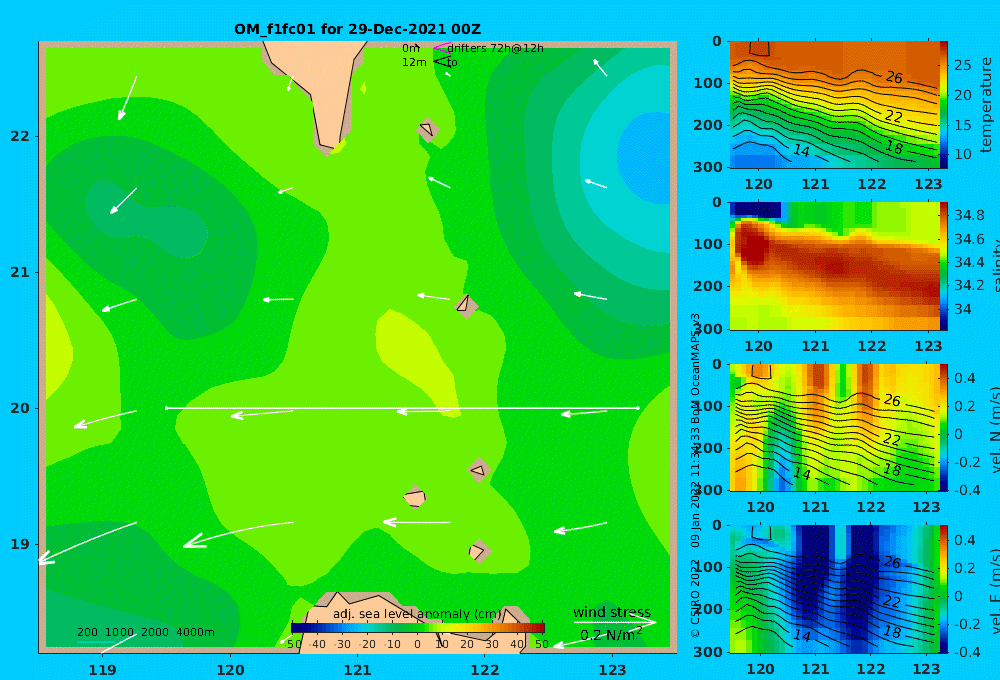Click the "OceanMAPS v3" vertical credit text

695,354
